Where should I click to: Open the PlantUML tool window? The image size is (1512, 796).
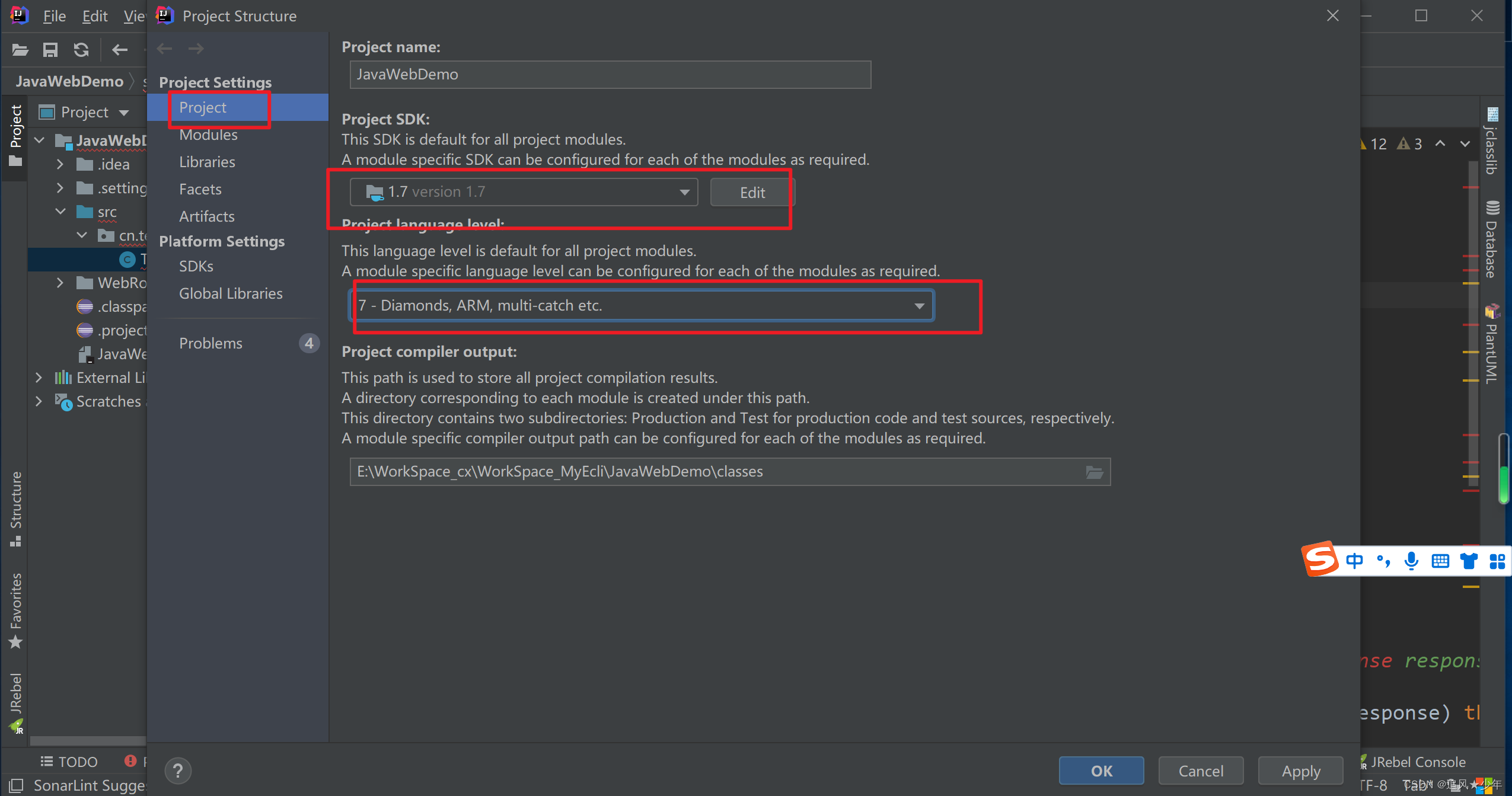pyautogui.click(x=1492, y=344)
